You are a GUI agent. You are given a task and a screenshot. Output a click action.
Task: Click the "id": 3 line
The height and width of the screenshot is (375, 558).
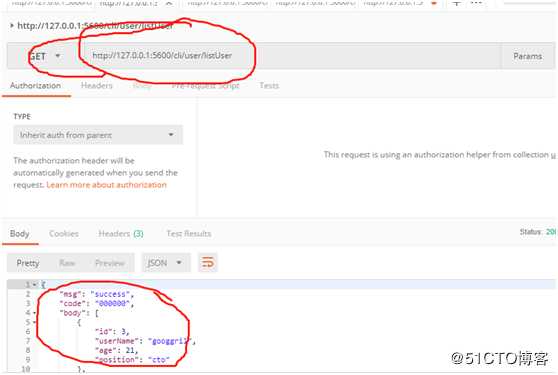112,332
